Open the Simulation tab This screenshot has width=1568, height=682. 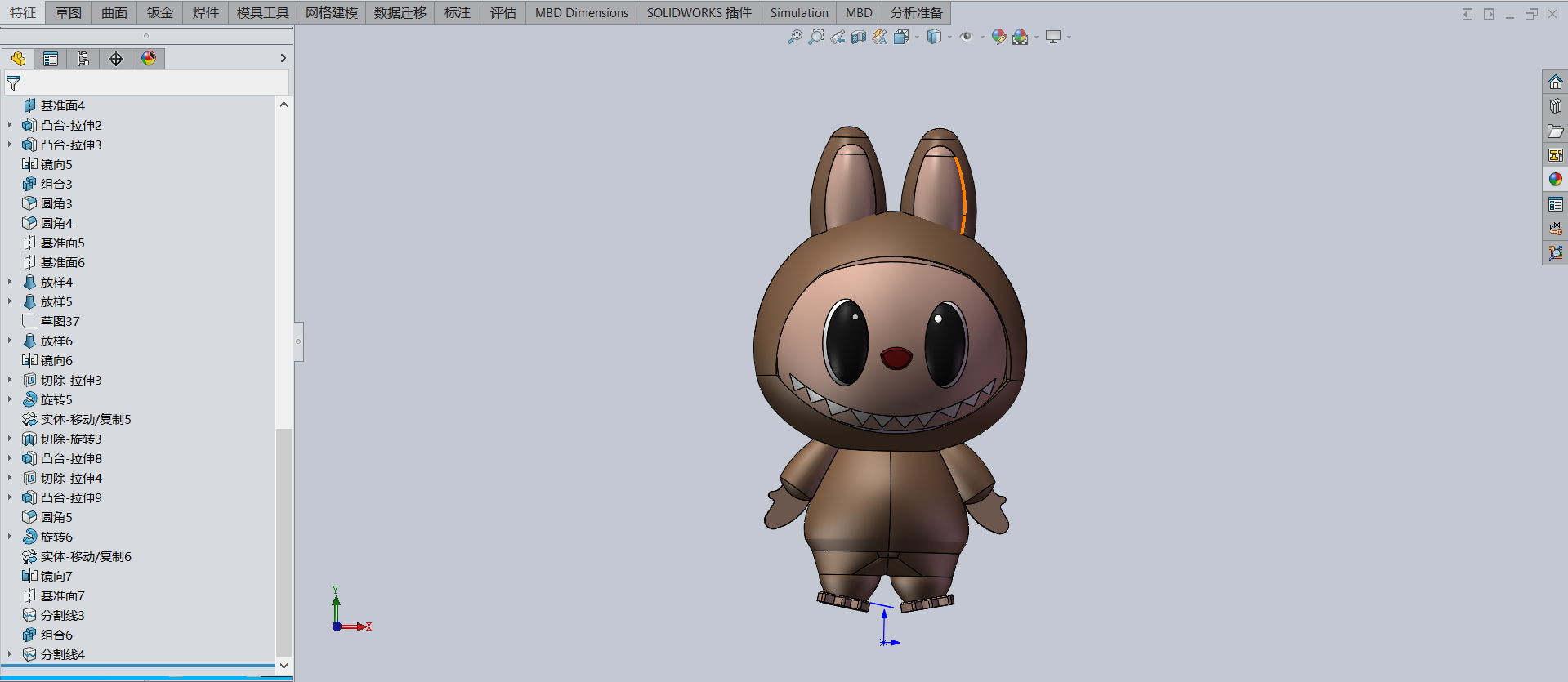coord(798,12)
